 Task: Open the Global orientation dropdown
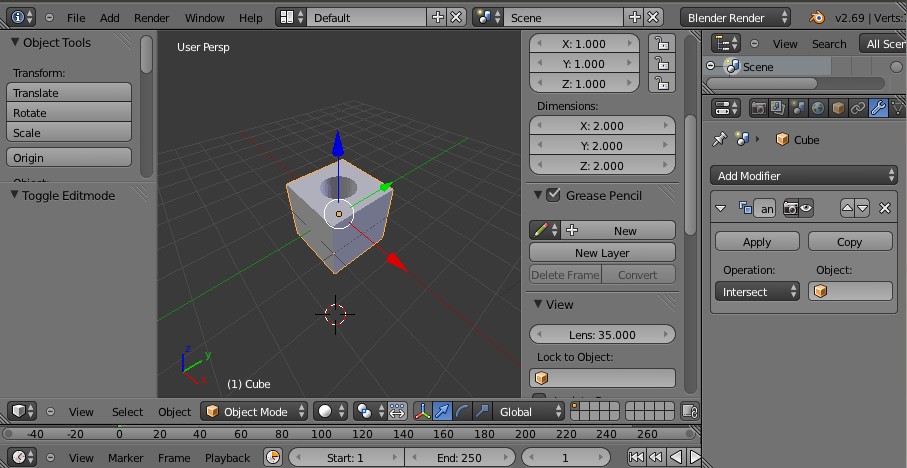click(x=528, y=411)
